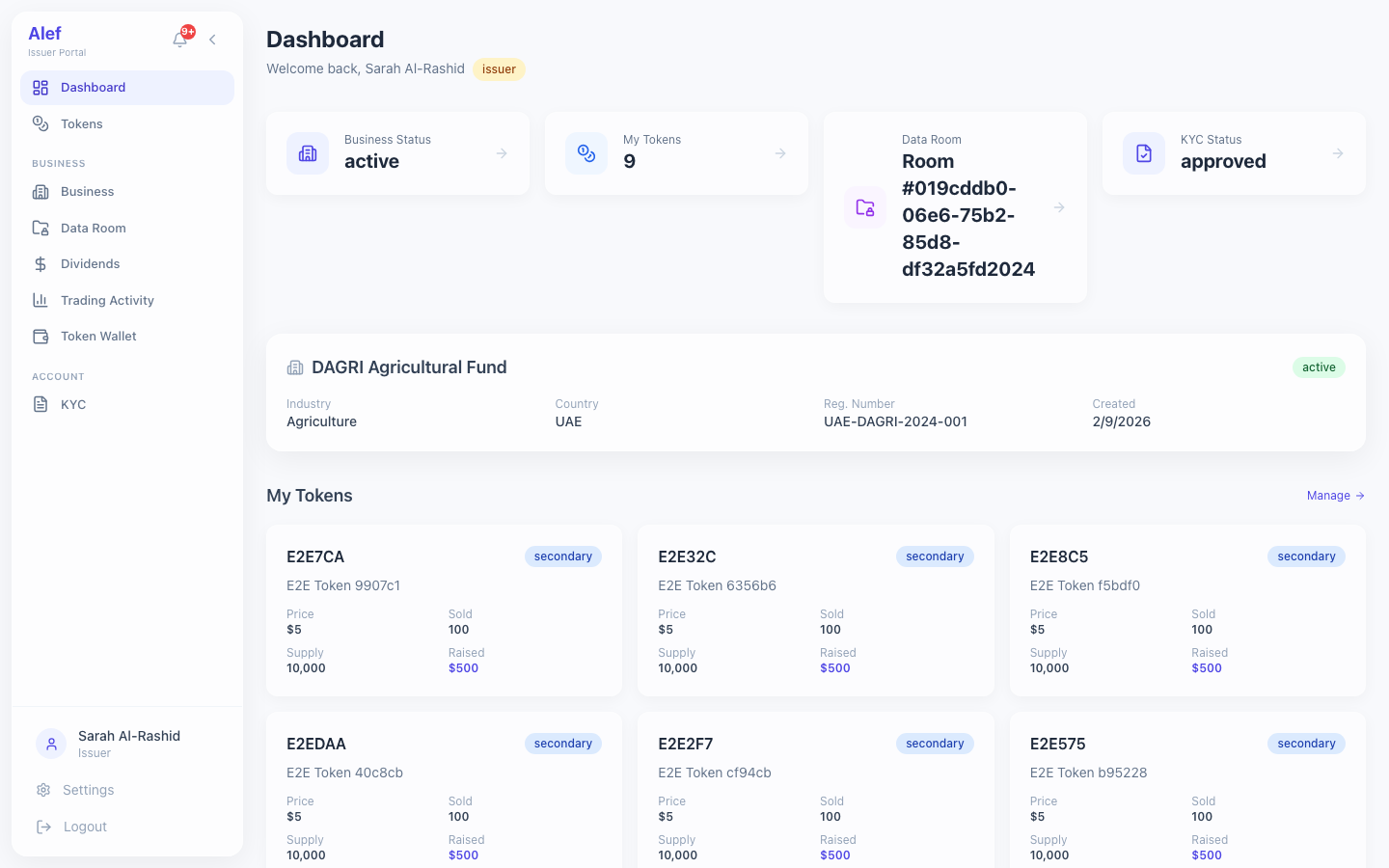Image resolution: width=1389 pixels, height=868 pixels.
Task: Collapse the sidebar using the left chevron
Action: click(212, 40)
